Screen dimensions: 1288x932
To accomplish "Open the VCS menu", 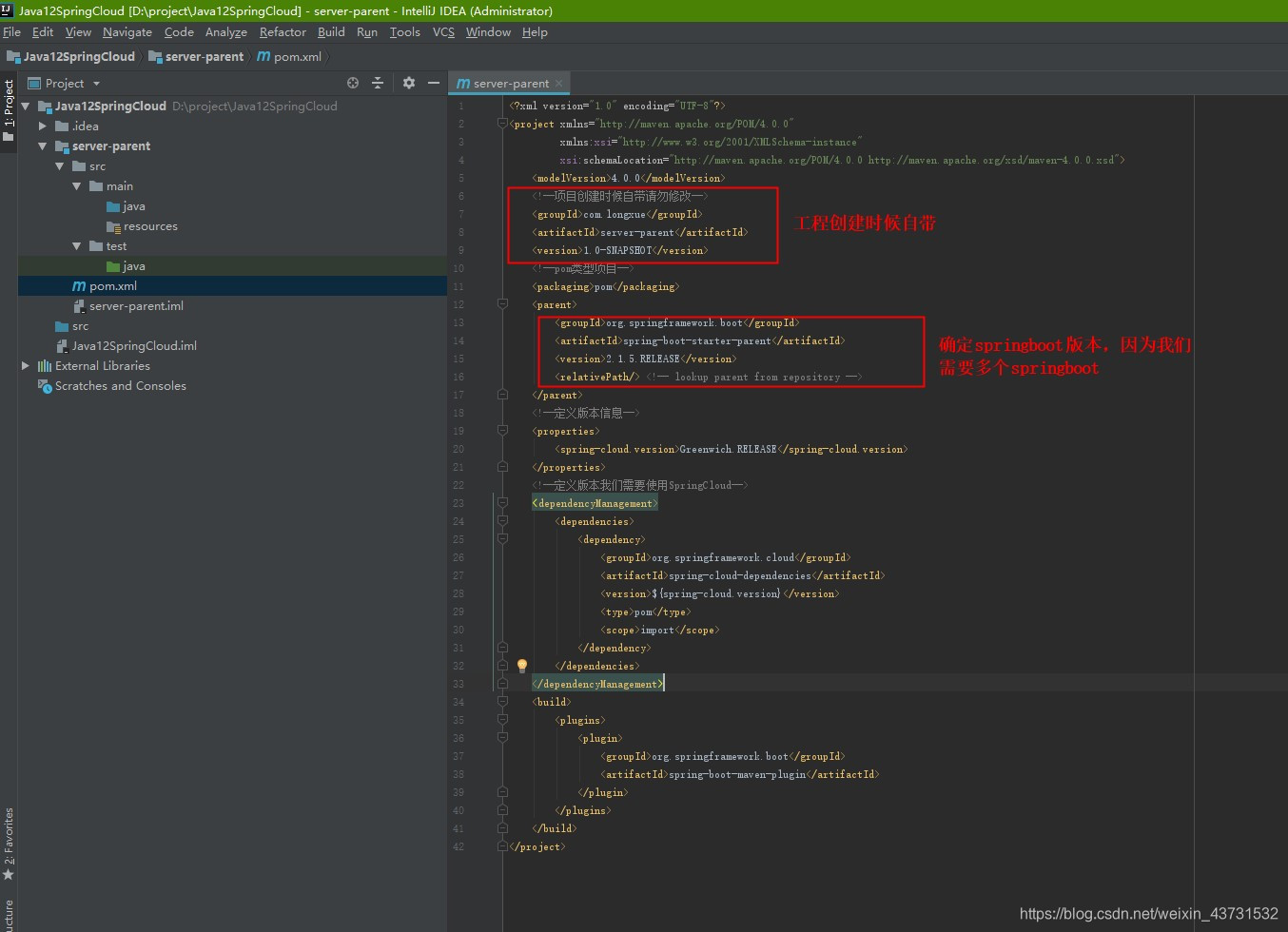I will [443, 32].
